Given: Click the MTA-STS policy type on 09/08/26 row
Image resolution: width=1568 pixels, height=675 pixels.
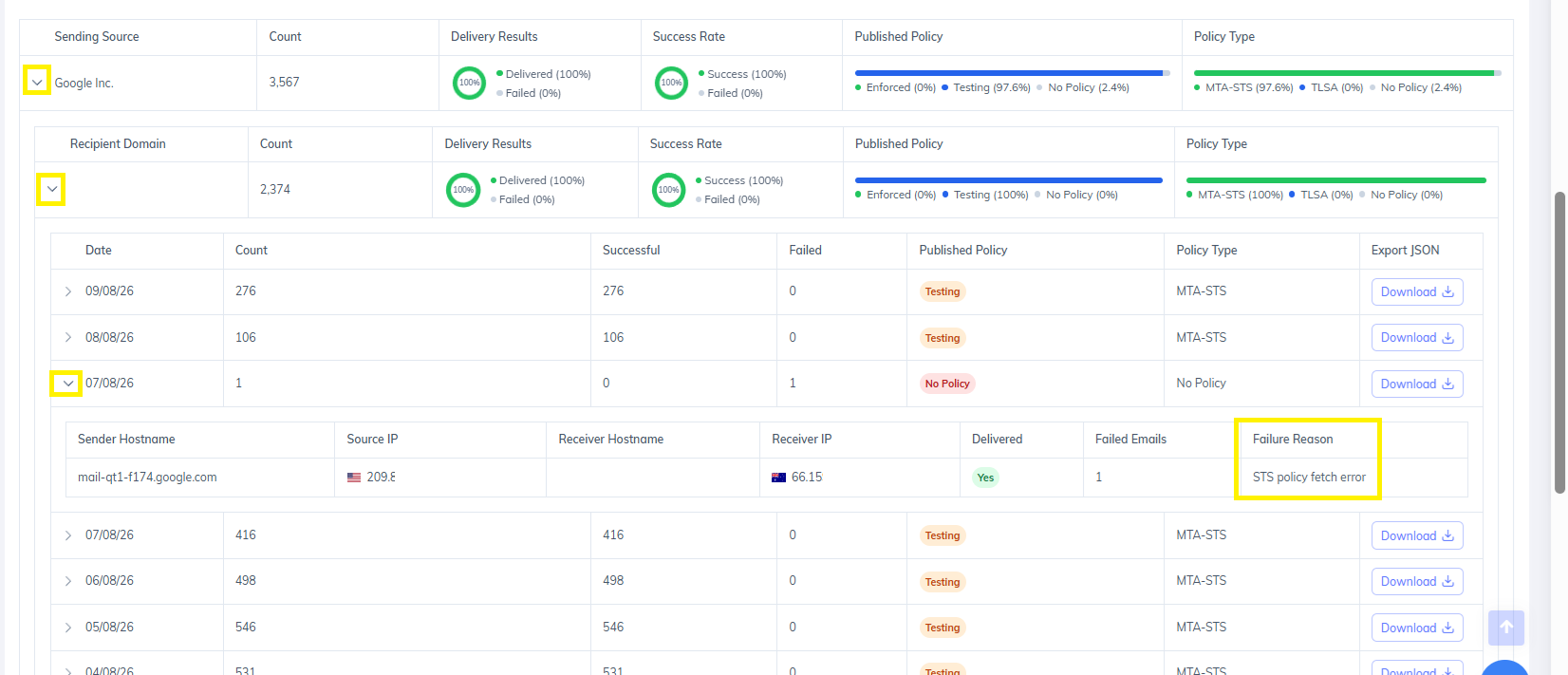Looking at the screenshot, I should 1201,291.
